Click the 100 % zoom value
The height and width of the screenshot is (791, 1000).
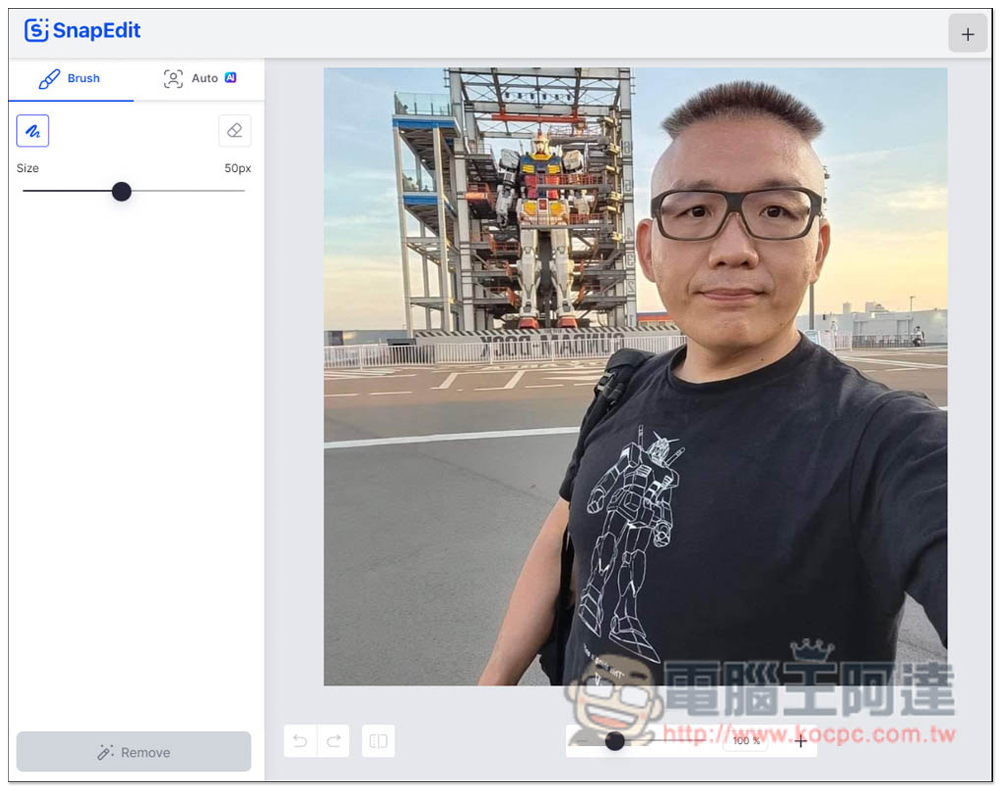[x=746, y=741]
